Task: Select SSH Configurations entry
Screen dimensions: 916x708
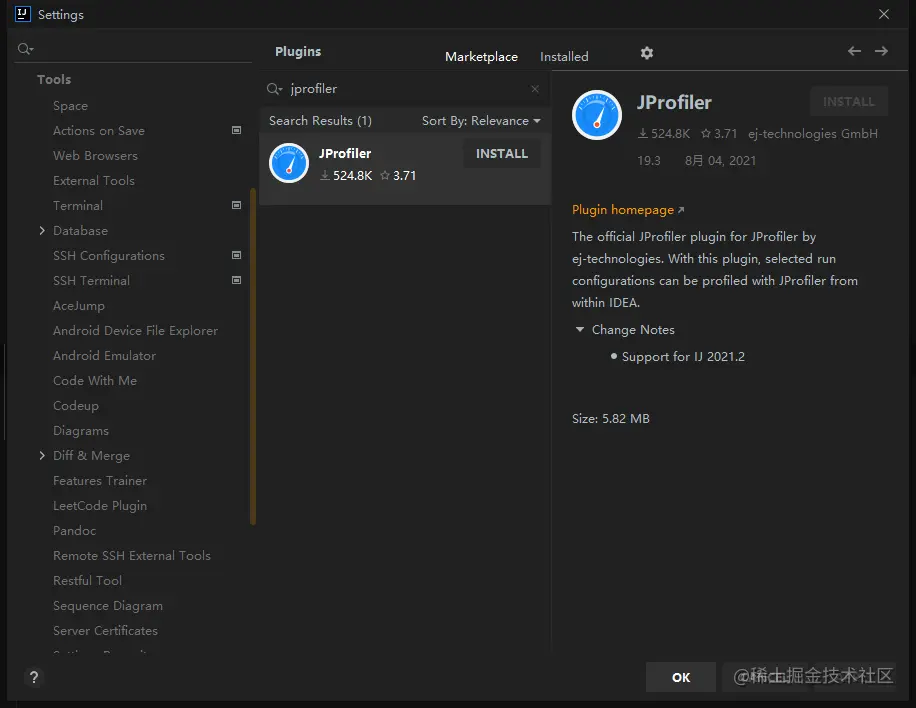Action: 109,256
